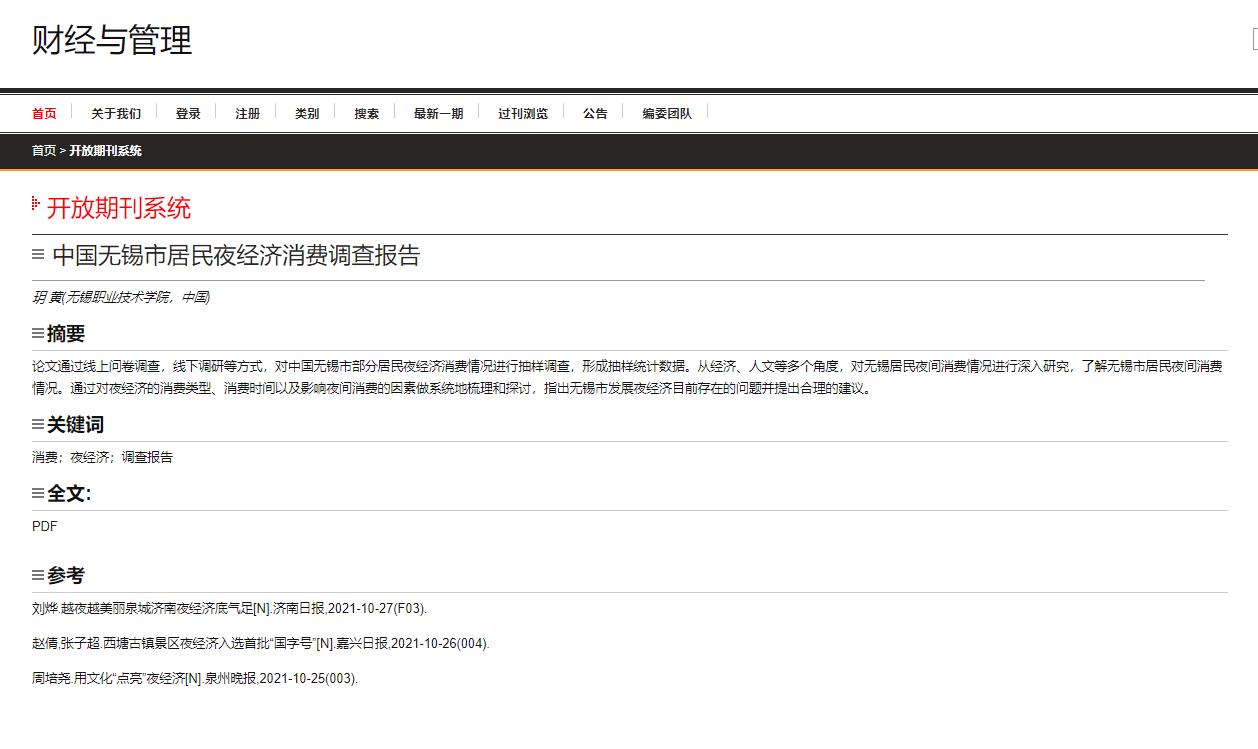Screen dimensions: 1258x749
Task: Click the list icon next to 全文
Action: point(38,493)
